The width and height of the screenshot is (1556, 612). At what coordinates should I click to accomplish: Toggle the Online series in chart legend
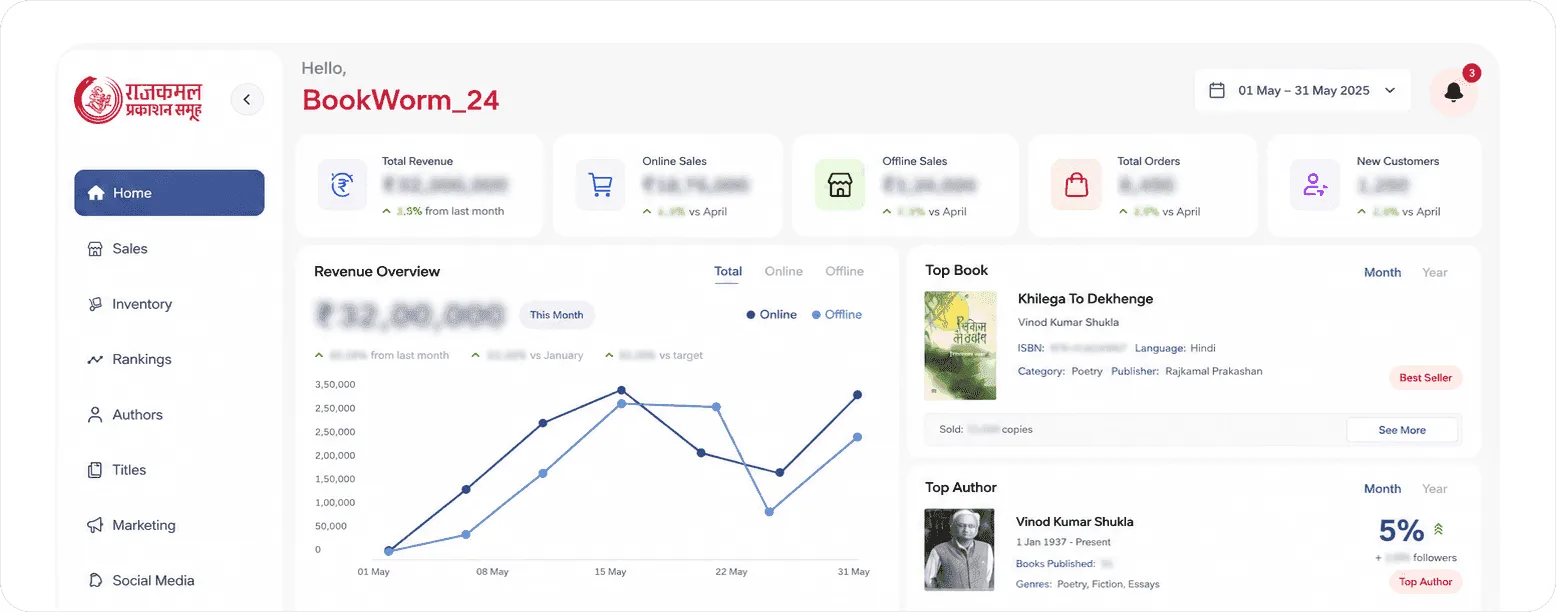tap(771, 315)
